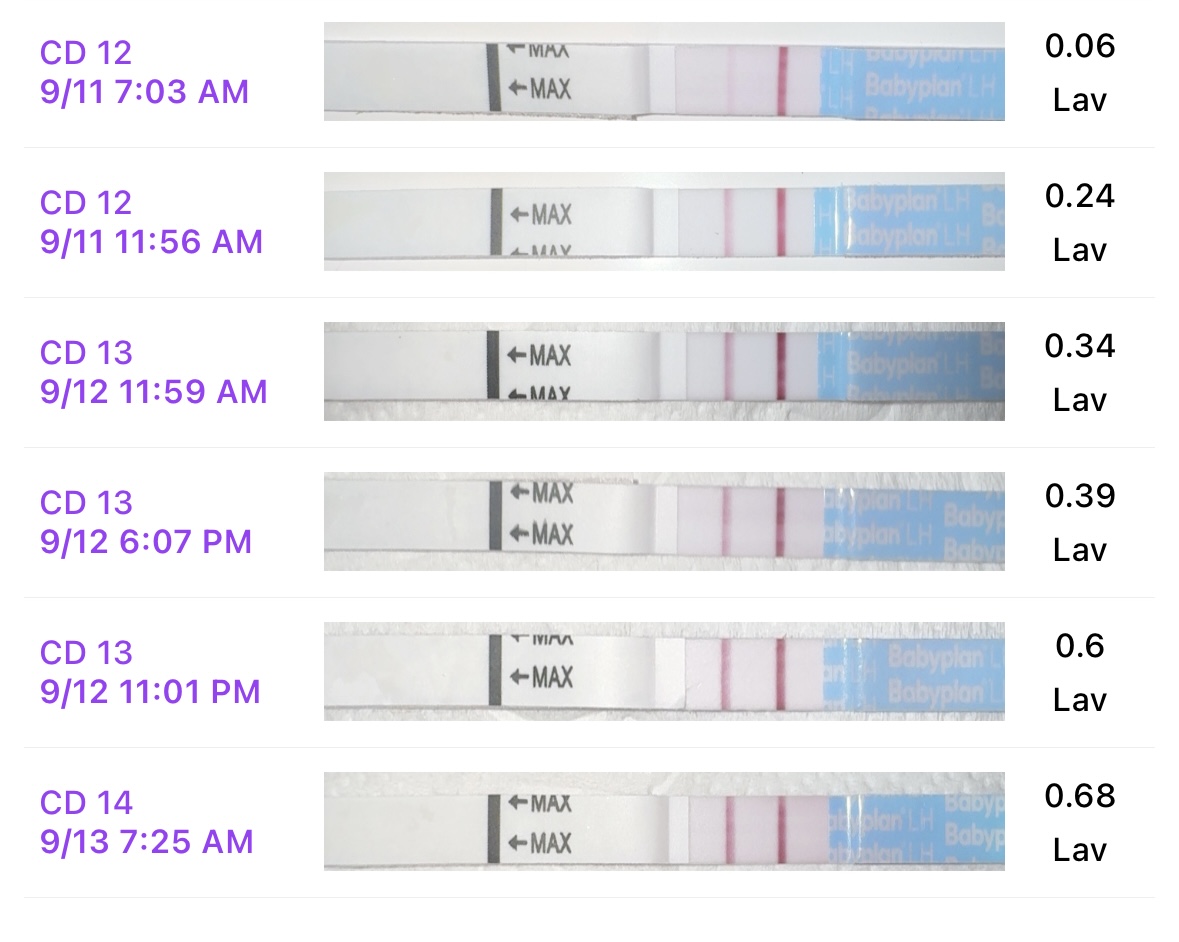Select the 0.24 ratio value
This screenshot has width=1179, height=942.
pos(1080,196)
